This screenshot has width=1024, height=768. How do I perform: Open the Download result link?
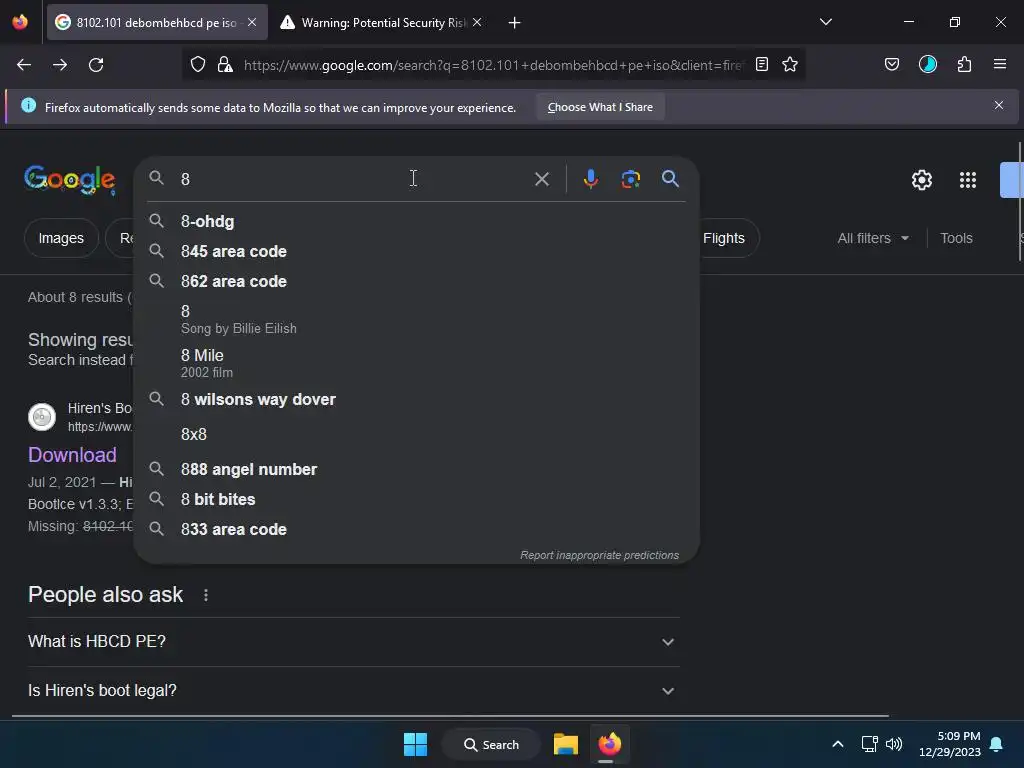pyautogui.click(x=72, y=455)
